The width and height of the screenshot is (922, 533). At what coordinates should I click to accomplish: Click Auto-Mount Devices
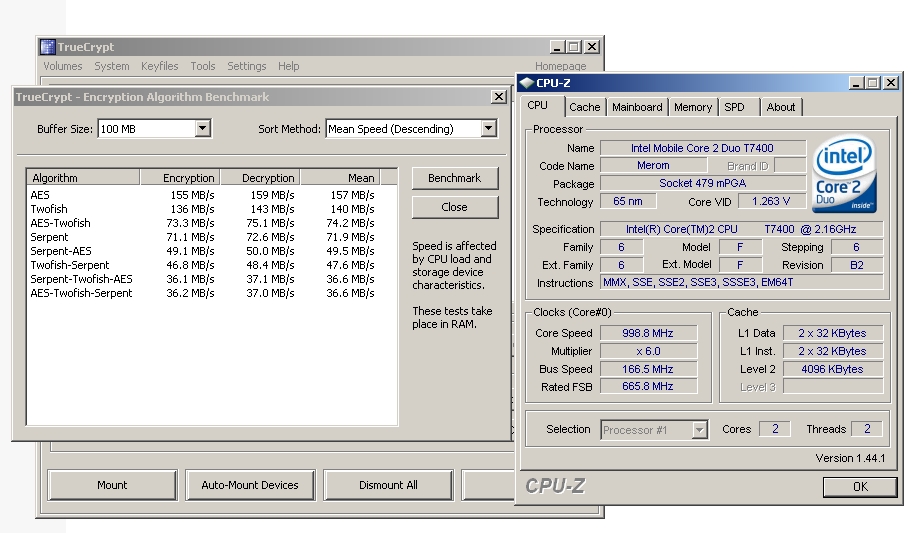pyautogui.click(x=250, y=485)
